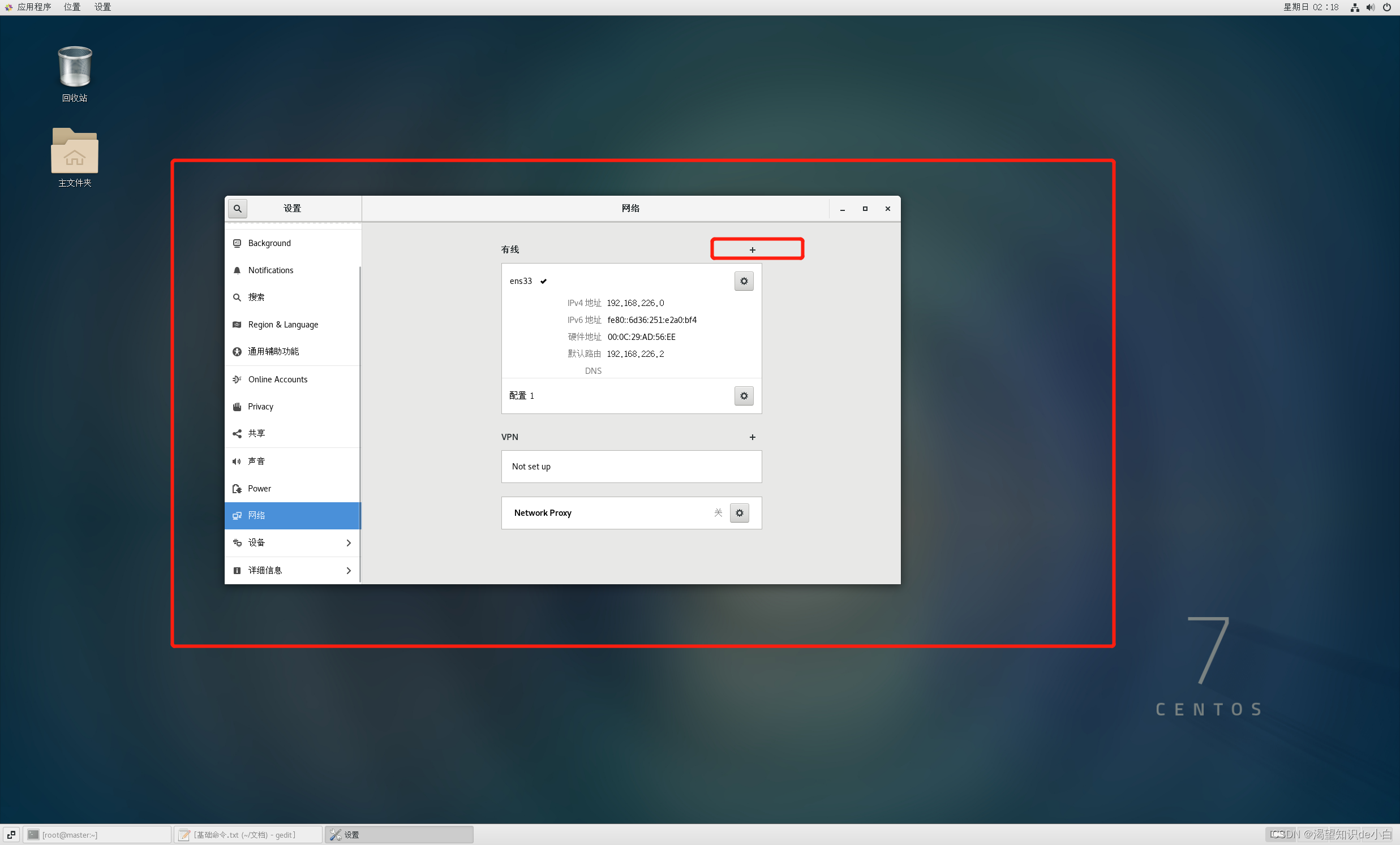Expand the Region & Language settings
Screen dimensions: 1400x845
283,324
